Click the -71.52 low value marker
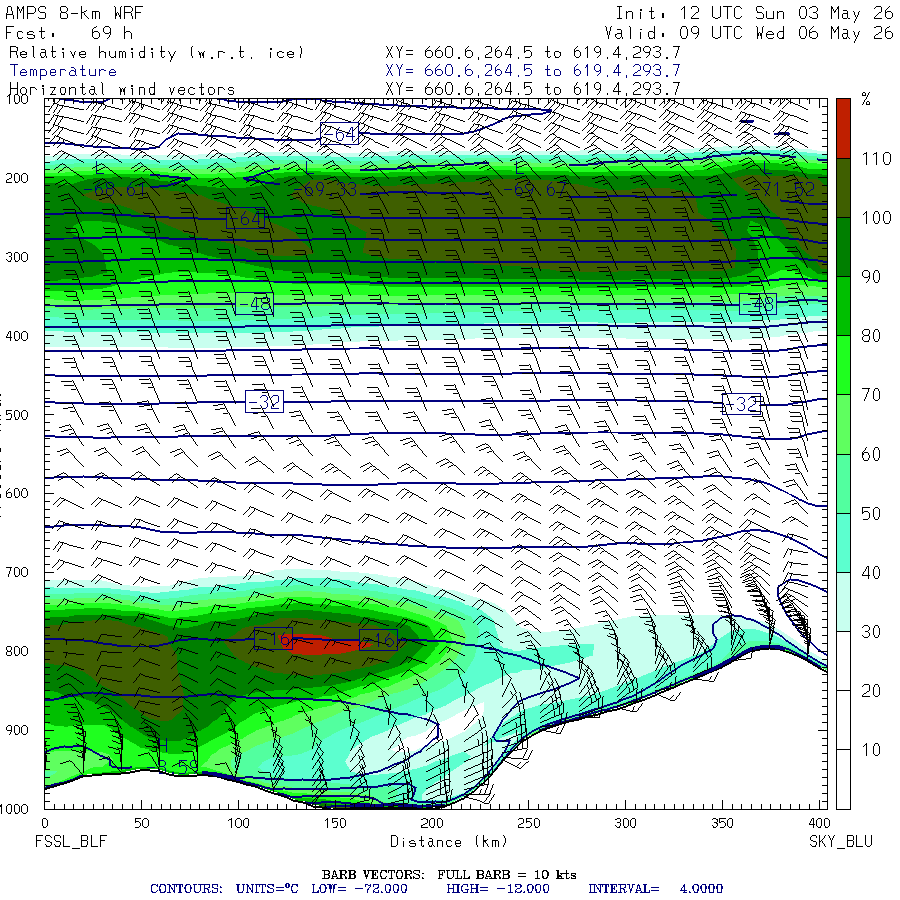900x900 pixels. click(x=783, y=189)
